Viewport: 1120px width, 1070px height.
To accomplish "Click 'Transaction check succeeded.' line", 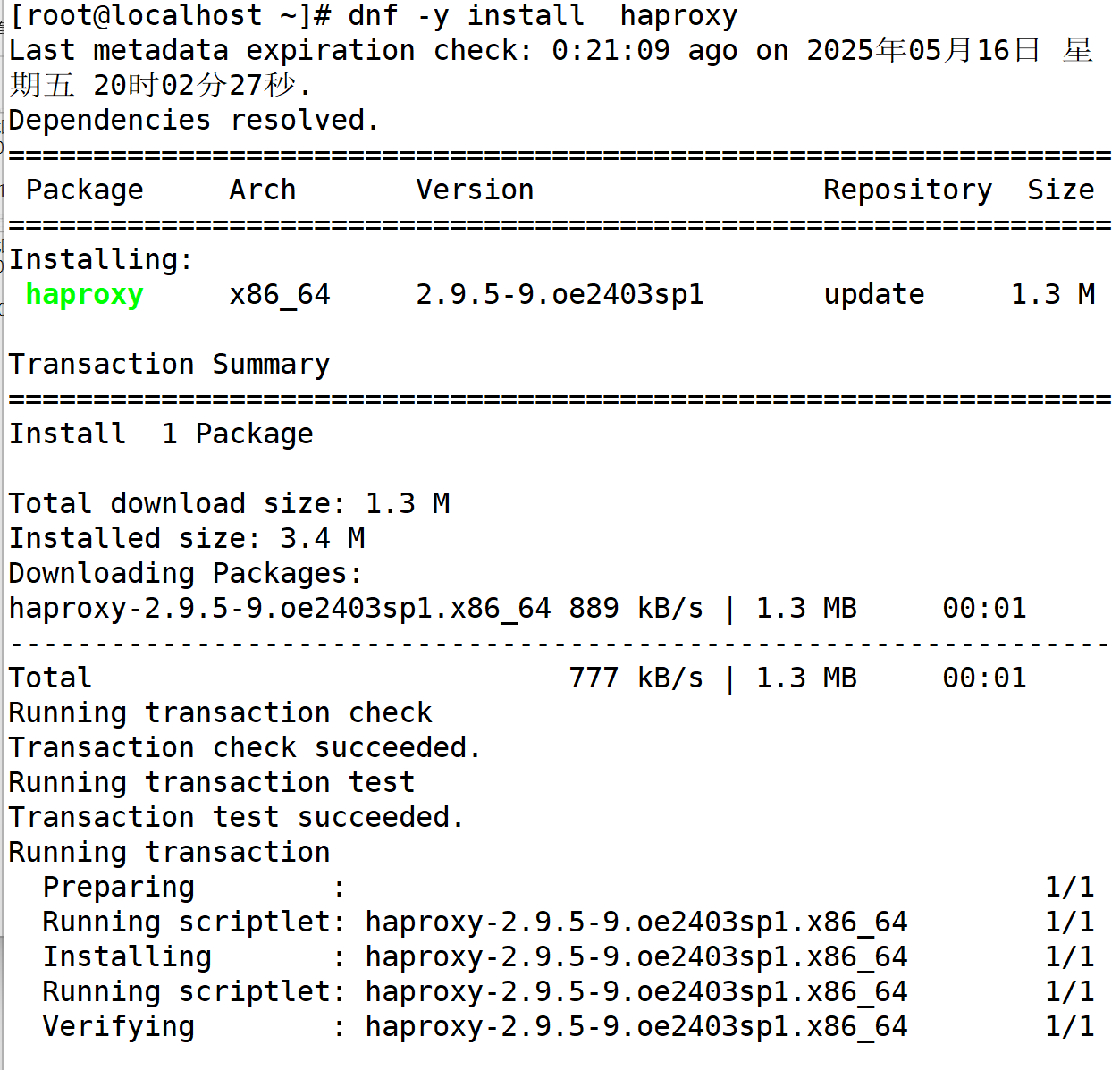I will tap(245, 748).
